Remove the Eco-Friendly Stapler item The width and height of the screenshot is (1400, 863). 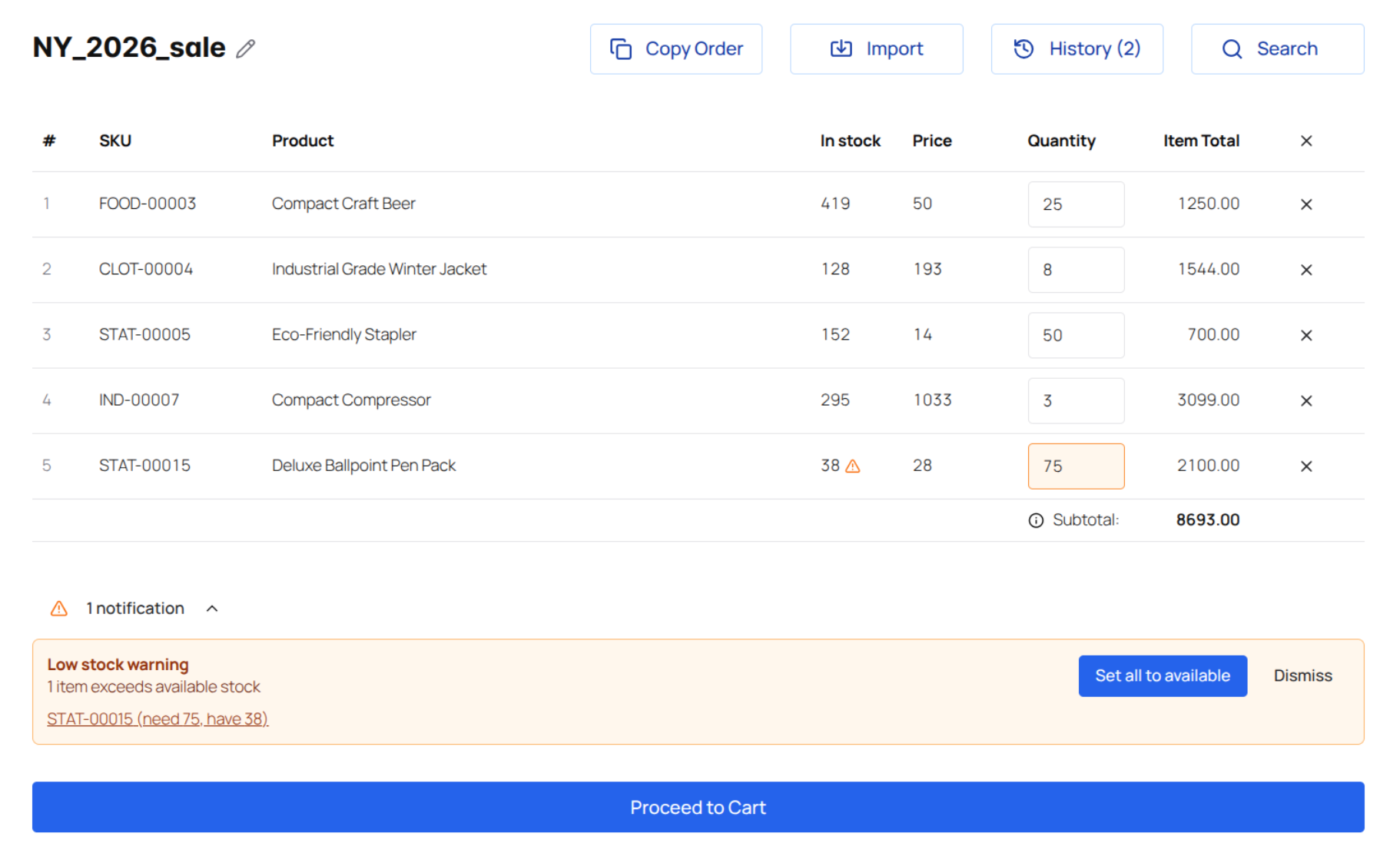(1305, 335)
